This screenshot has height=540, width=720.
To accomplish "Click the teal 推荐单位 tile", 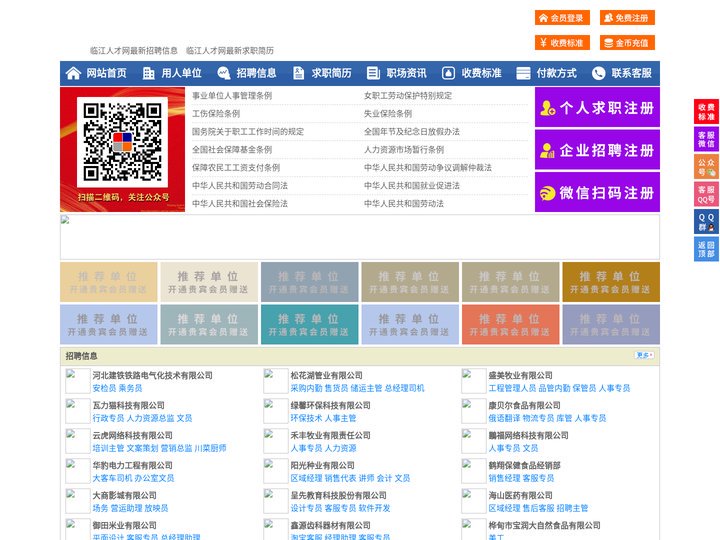I will coord(309,324).
